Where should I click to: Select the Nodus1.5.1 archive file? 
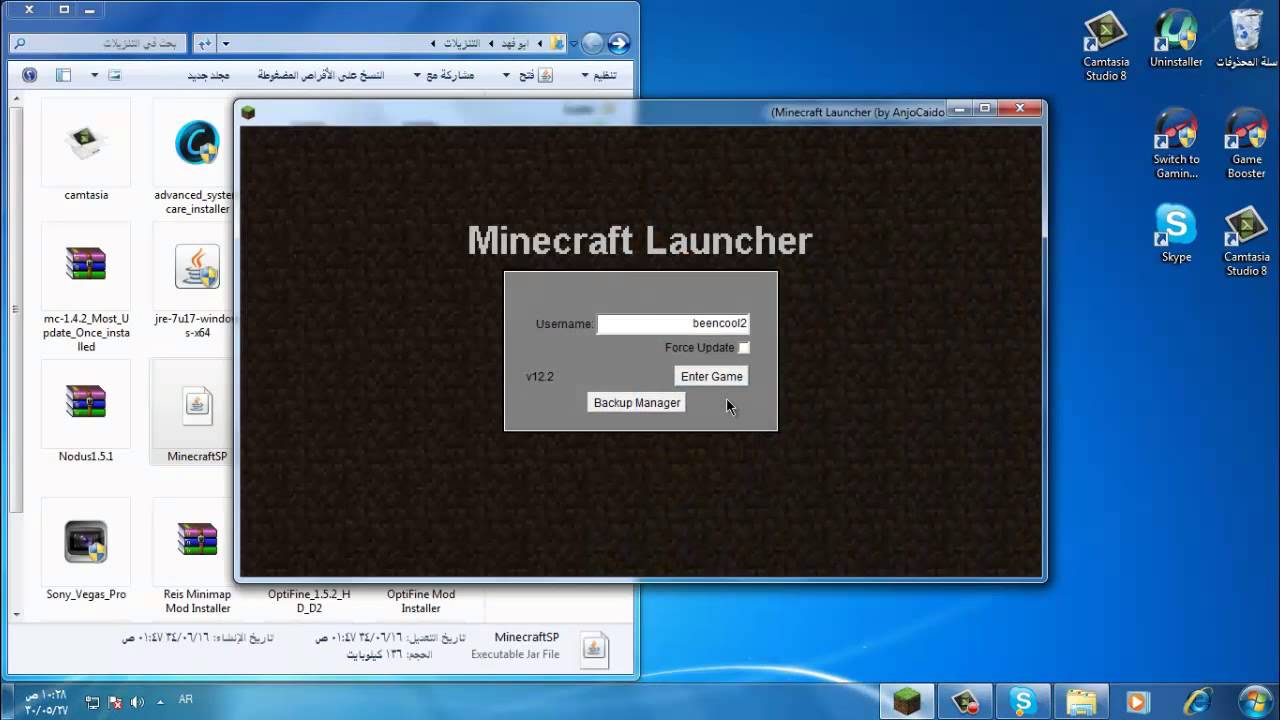click(86, 412)
